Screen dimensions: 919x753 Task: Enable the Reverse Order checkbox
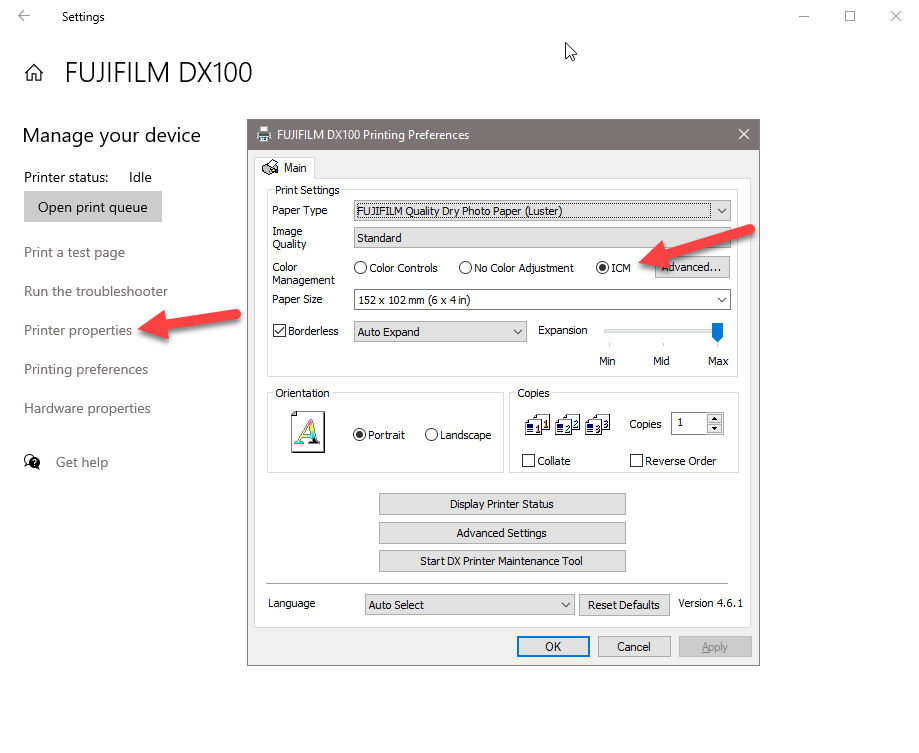point(636,461)
